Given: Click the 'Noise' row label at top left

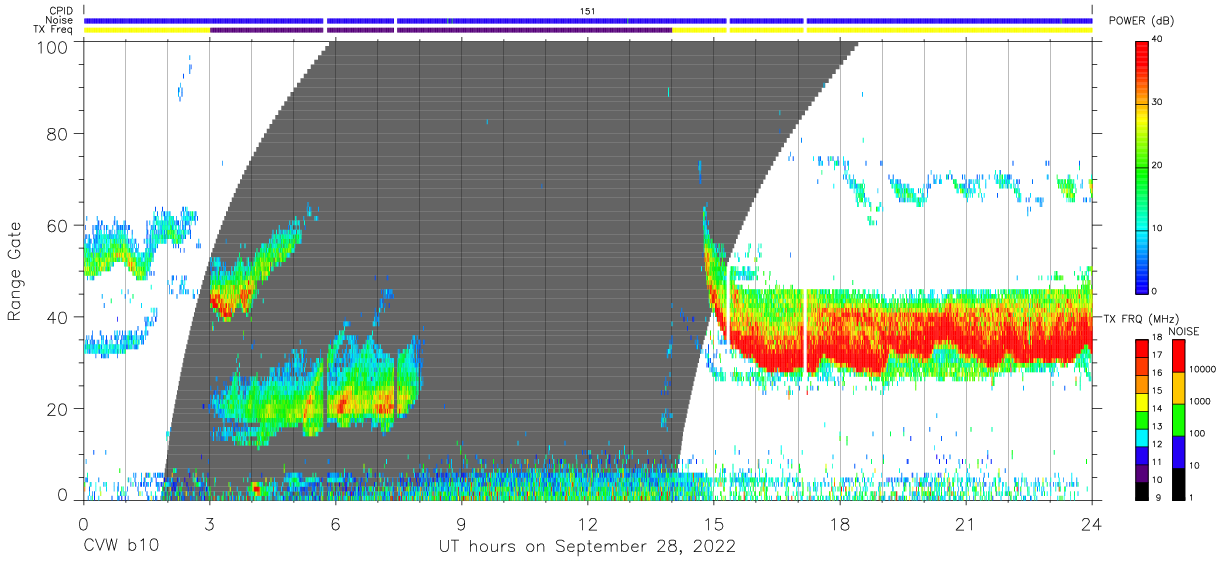Looking at the screenshot, I should 61,20.
